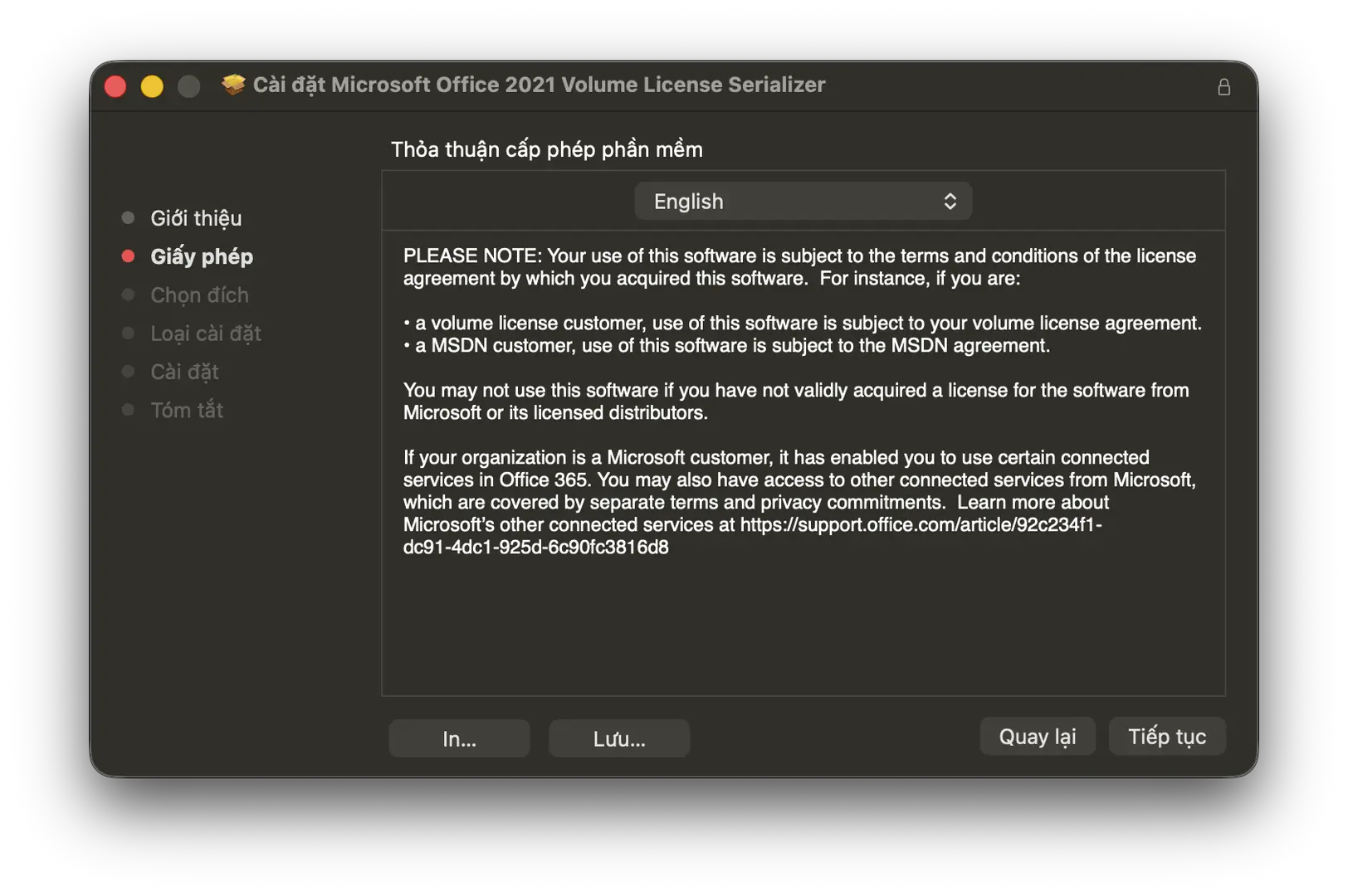The image size is (1348, 896).
Task: Open the English language dropdown
Action: point(803,202)
